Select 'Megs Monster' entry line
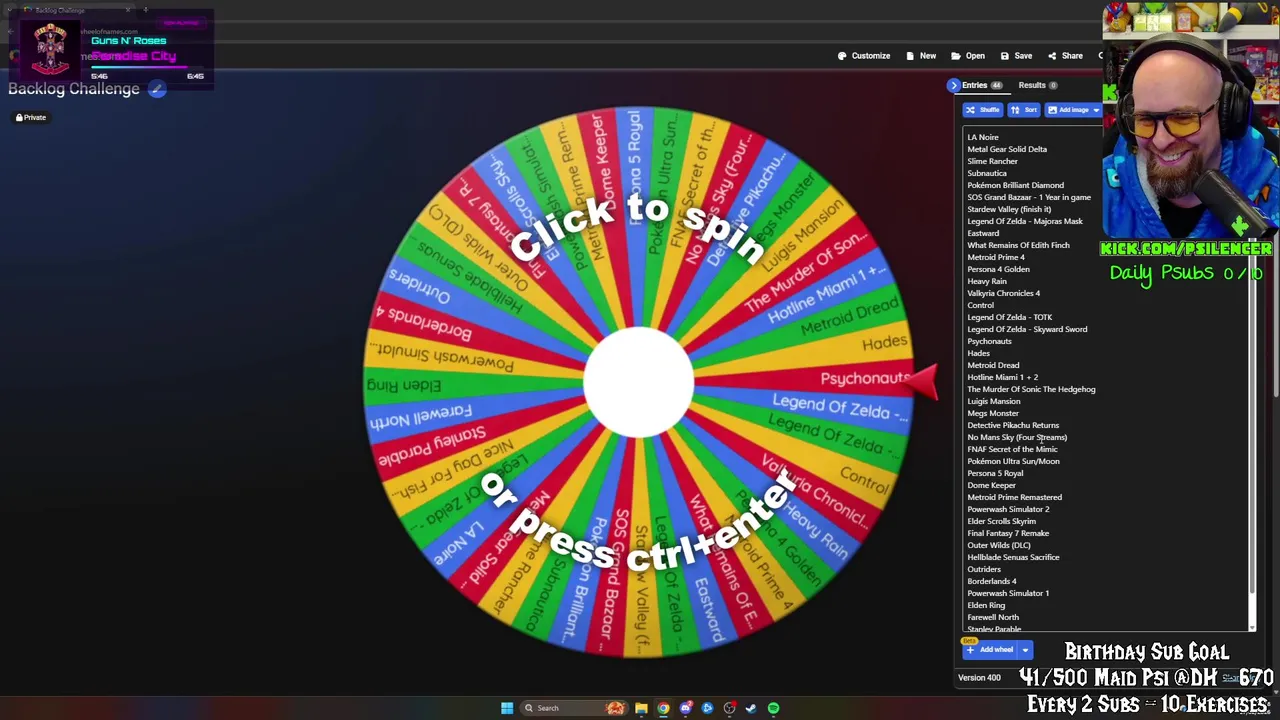Screen dimensions: 1280x720 (993, 413)
